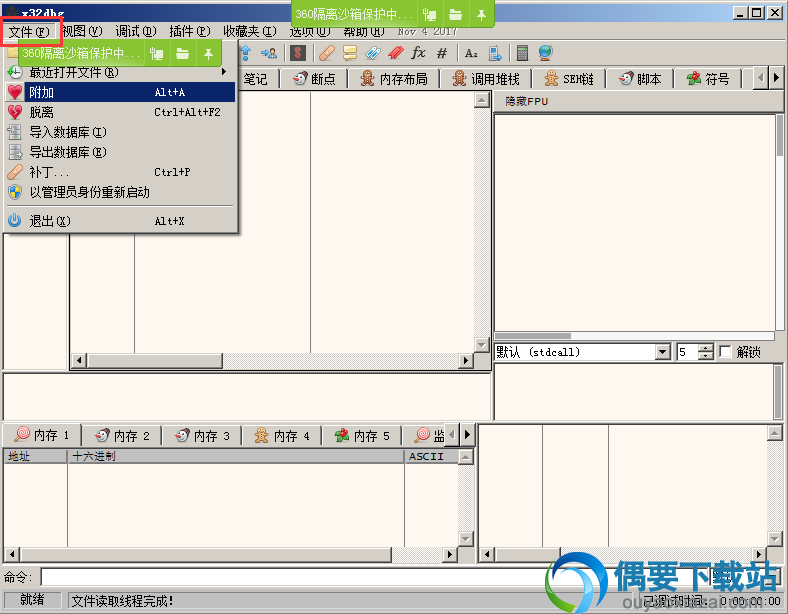788x614 pixels.
Task: Expand the 最近打开文件 submenu arrow
Action: click(x=224, y=72)
